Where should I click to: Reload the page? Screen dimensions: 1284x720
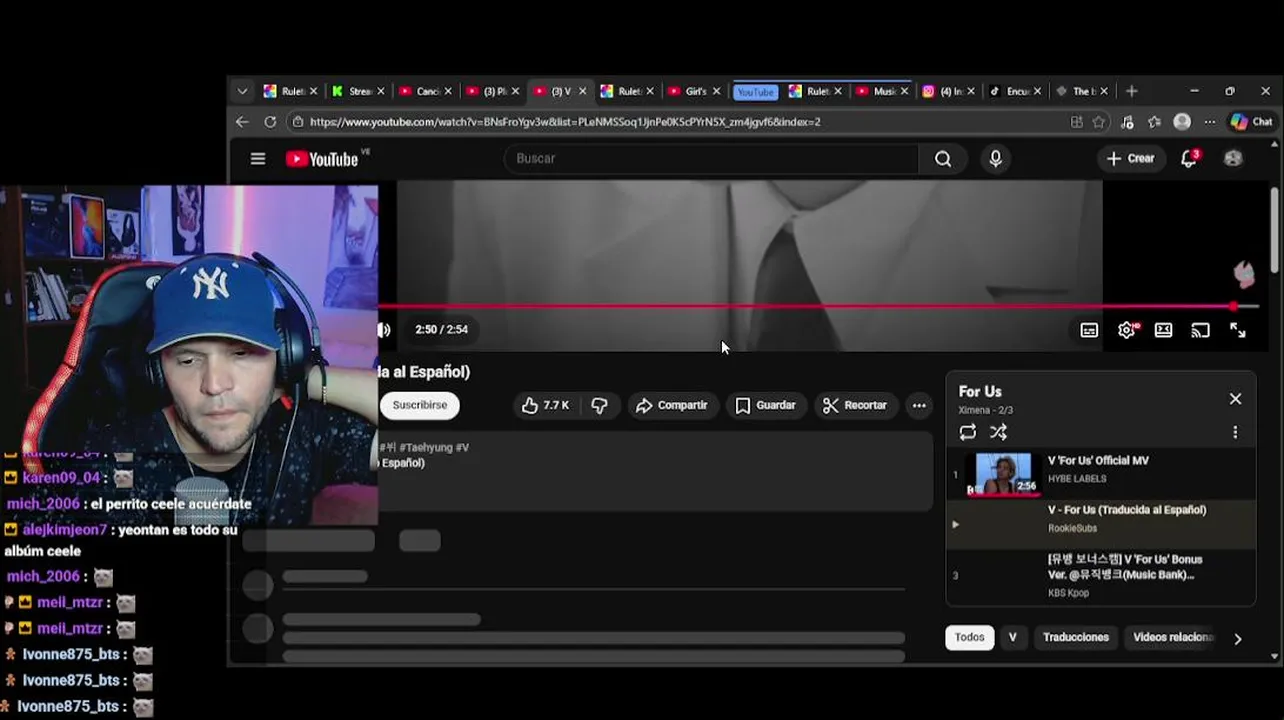point(270,122)
